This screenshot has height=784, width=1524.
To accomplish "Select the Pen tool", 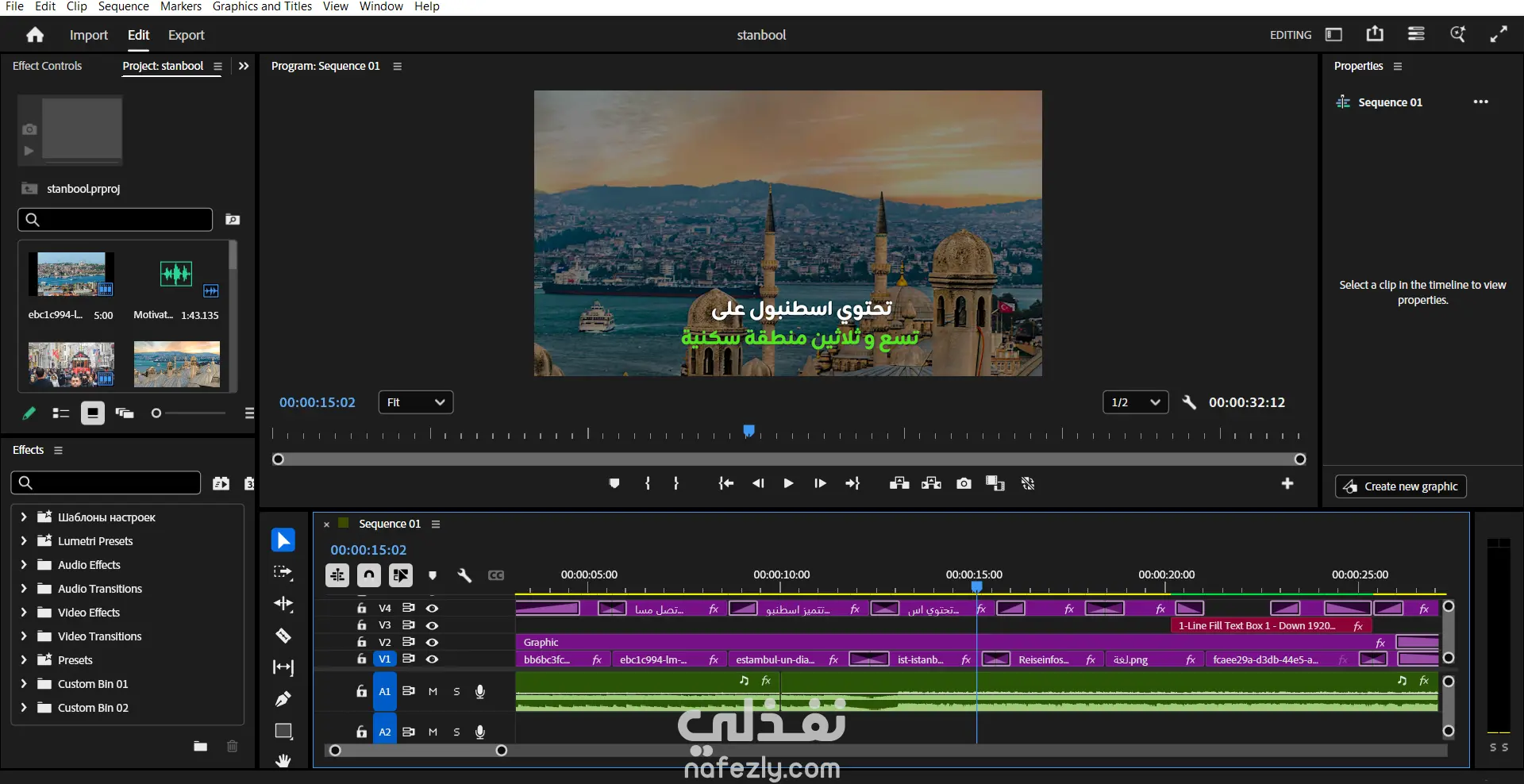I will tap(283, 699).
